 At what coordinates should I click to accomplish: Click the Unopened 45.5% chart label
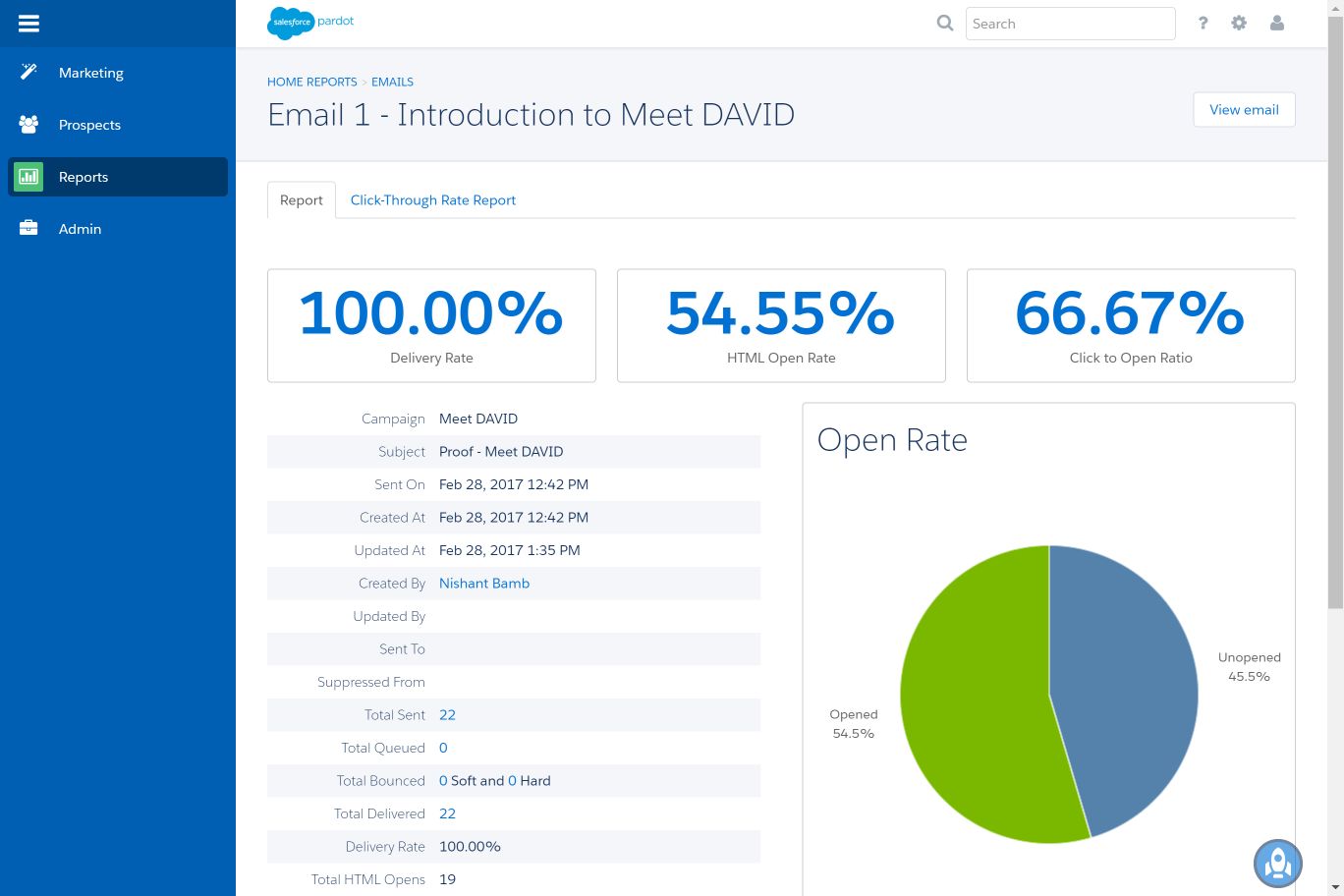click(1249, 667)
